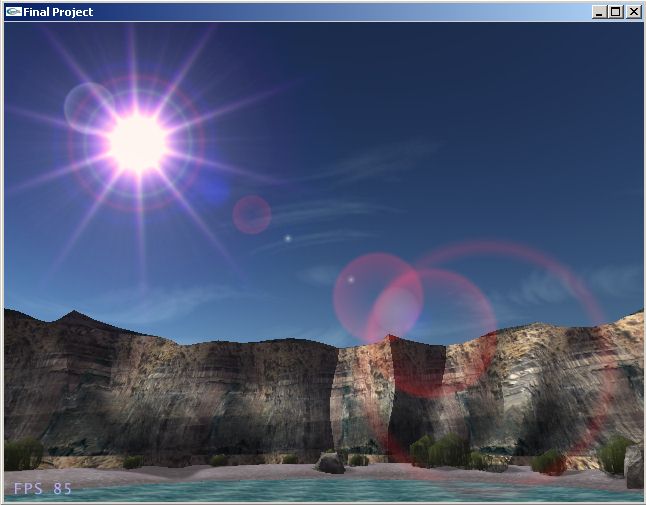
Task: Click the small bright star dot in sky
Action: pyautogui.click(x=288, y=238)
